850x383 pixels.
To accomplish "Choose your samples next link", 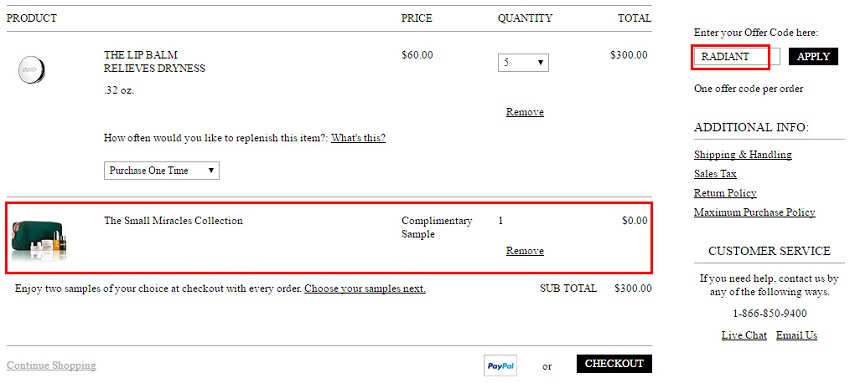I will click(365, 289).
